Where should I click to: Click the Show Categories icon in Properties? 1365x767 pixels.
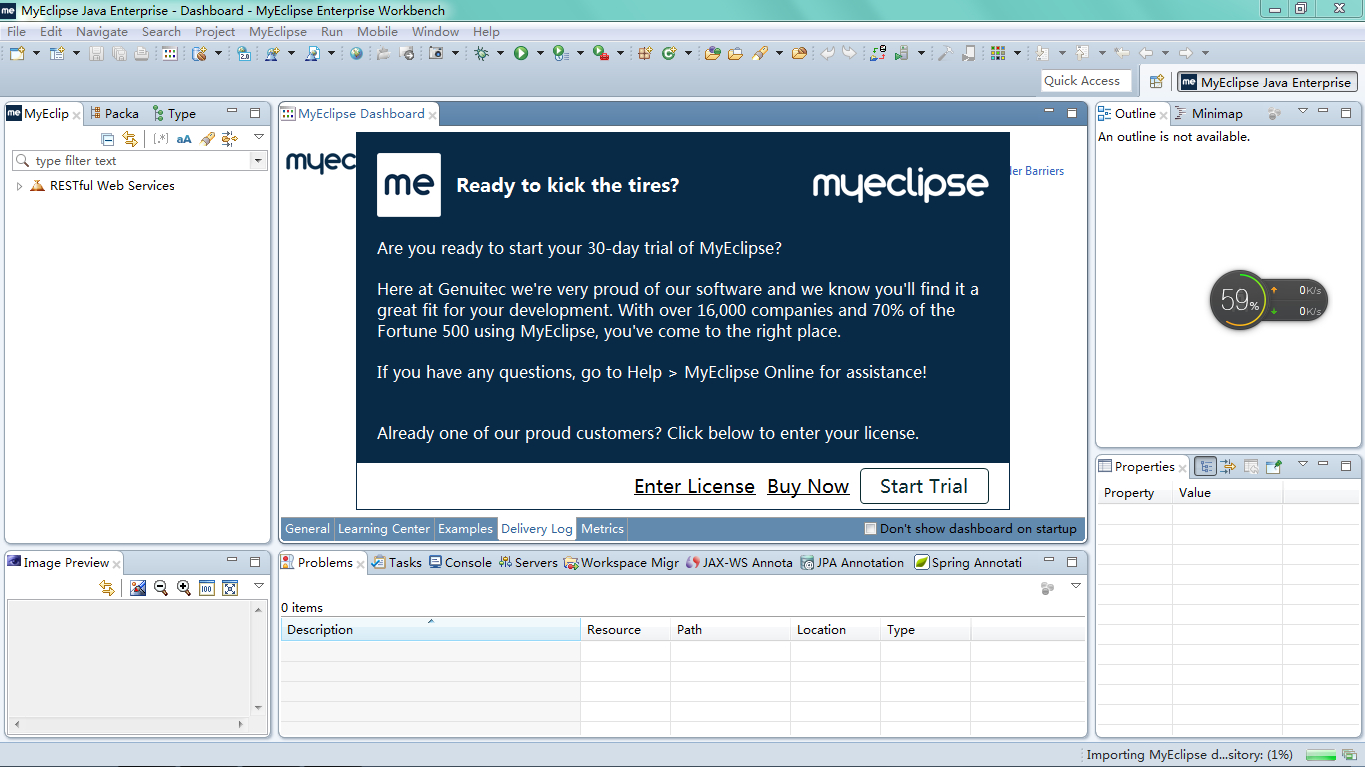[x=1206, y=466]
